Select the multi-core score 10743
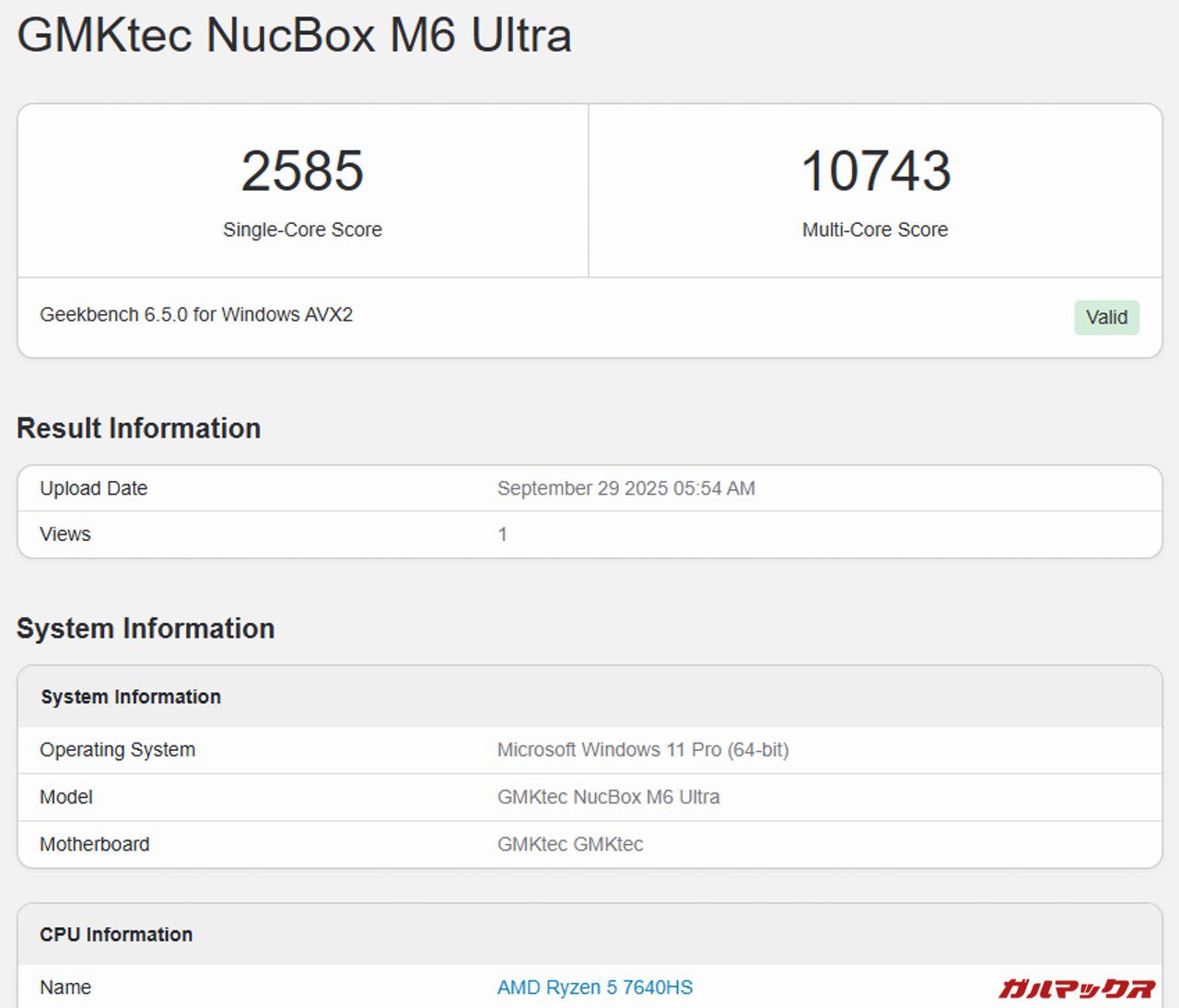This screenshot has height=1008, width=1179. [875, 171]
